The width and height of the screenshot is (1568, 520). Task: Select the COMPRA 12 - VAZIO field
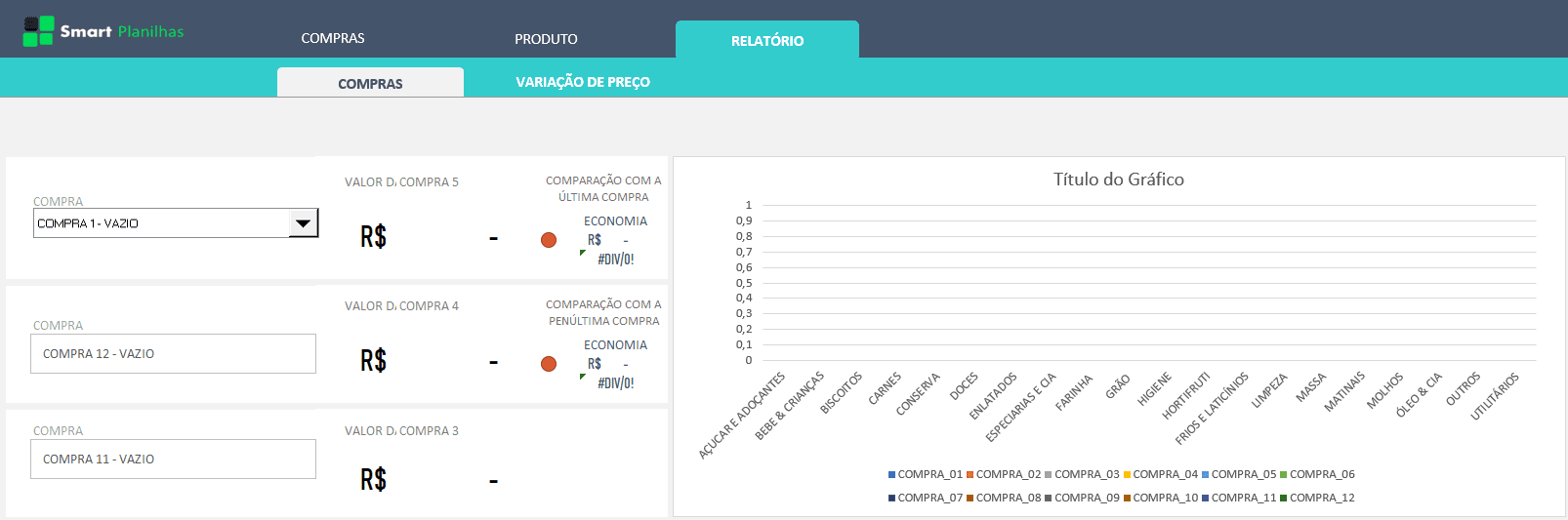[x=174, y=354]
